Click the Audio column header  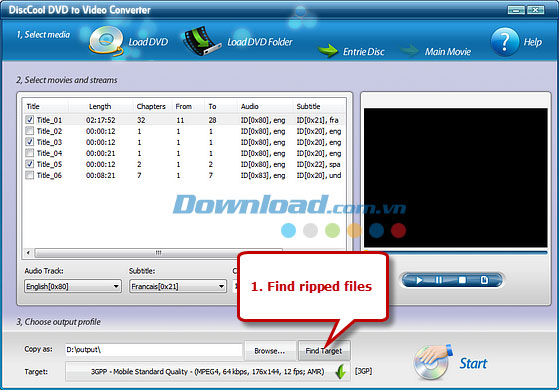pos(250,106)
